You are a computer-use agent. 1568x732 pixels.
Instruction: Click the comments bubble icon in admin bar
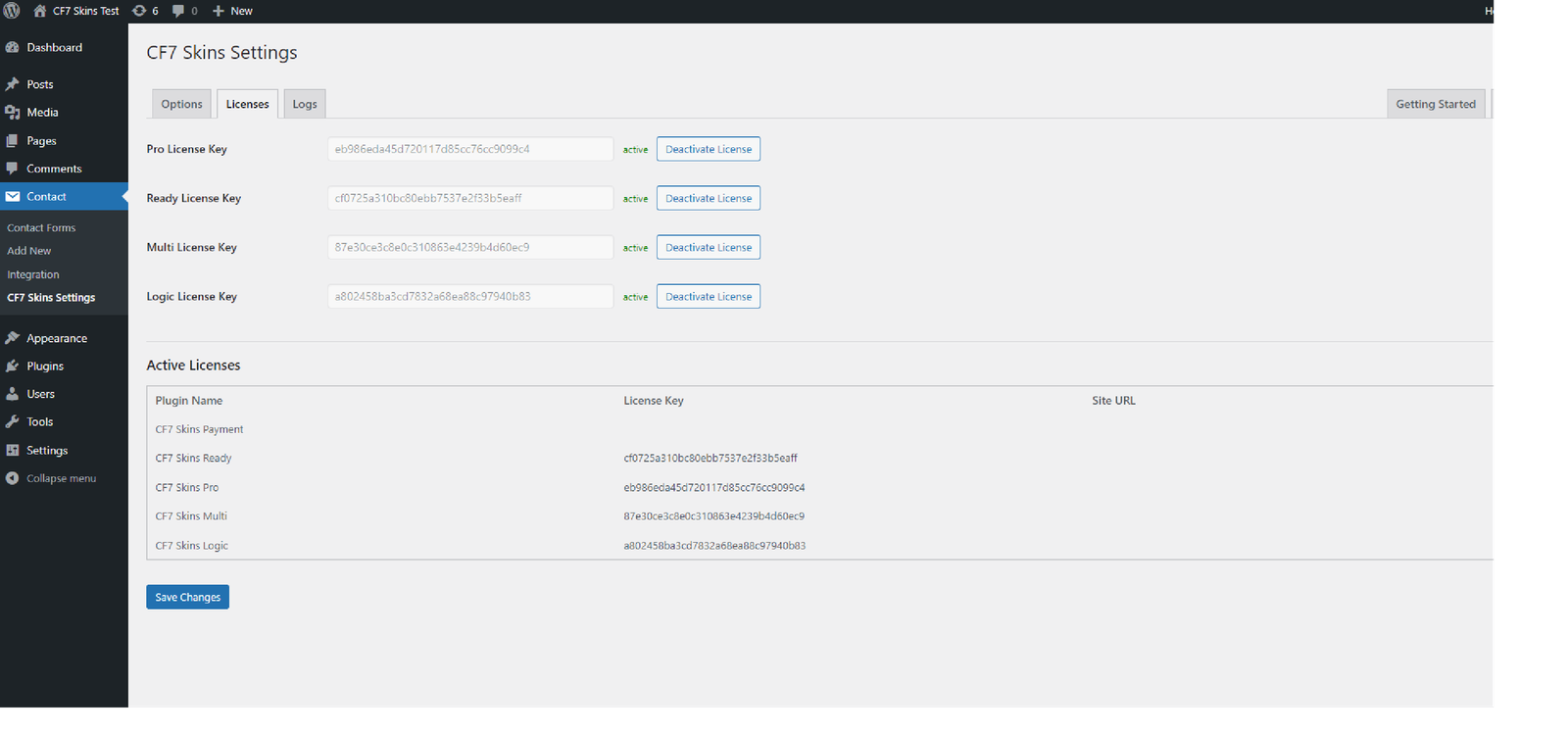(x=178, y=11)
